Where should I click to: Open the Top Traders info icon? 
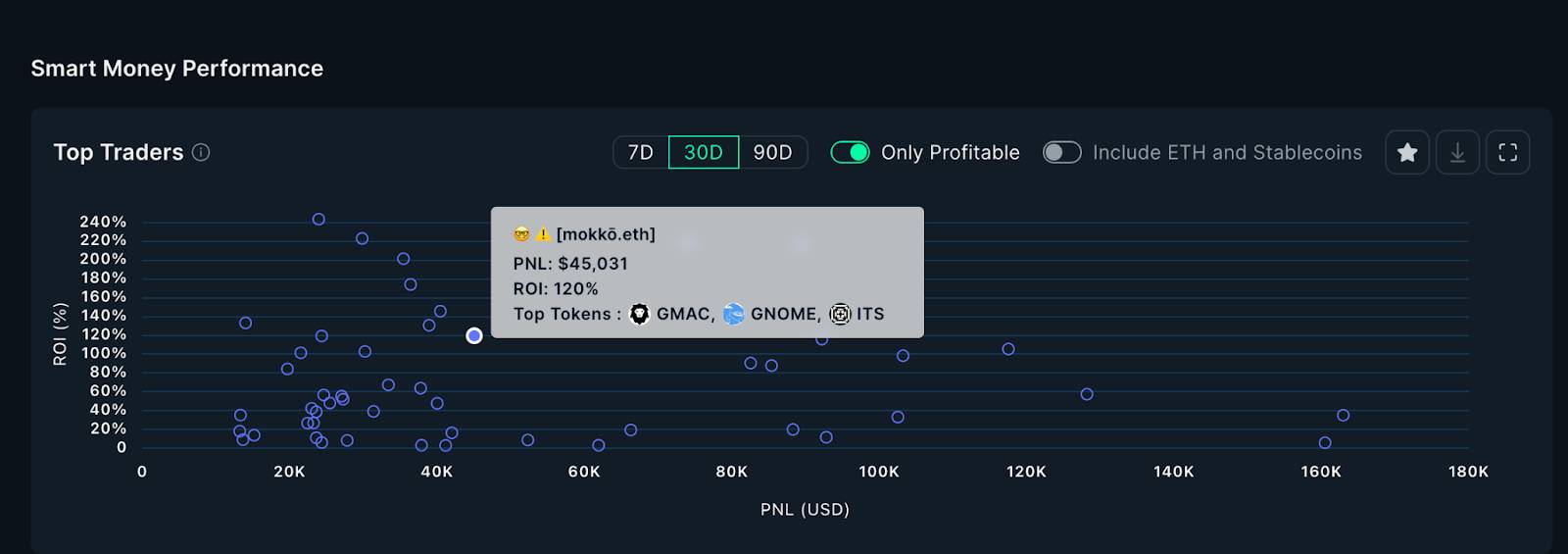(201, 152)
